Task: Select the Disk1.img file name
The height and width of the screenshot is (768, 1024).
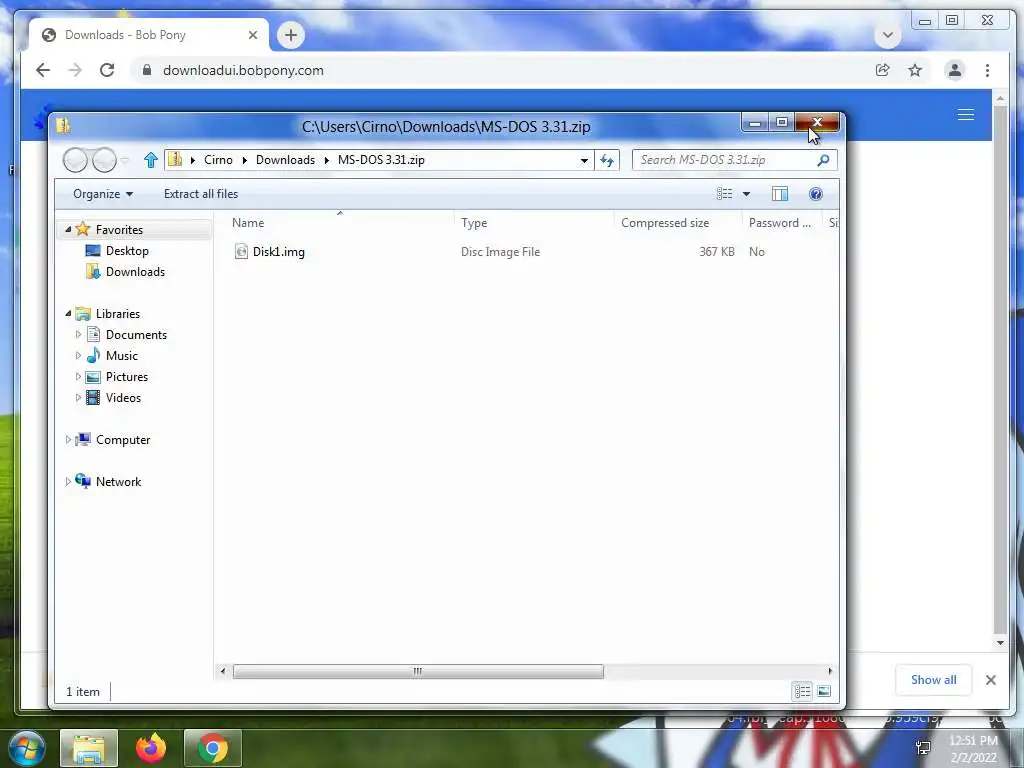Action: point(279,251)
